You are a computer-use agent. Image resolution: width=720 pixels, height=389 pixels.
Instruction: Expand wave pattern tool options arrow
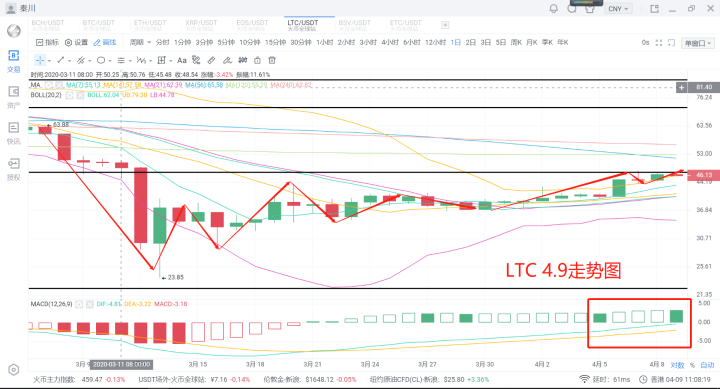[150, 61]
